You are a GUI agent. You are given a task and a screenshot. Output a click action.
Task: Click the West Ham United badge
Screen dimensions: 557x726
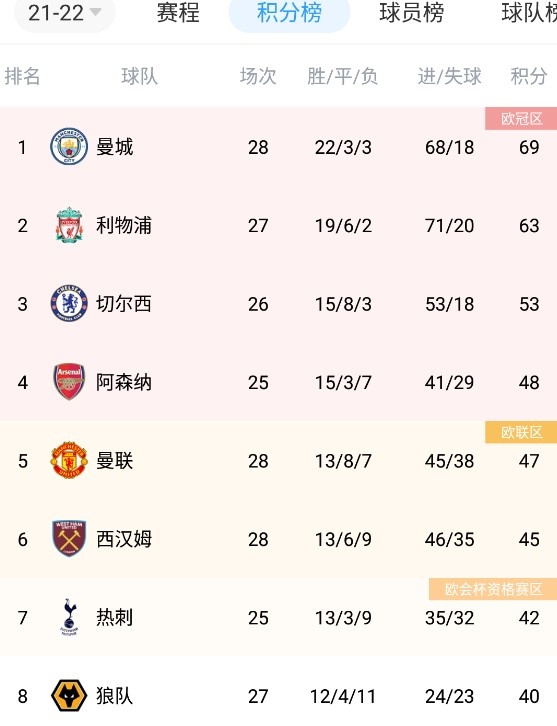(x=69, y=538)
